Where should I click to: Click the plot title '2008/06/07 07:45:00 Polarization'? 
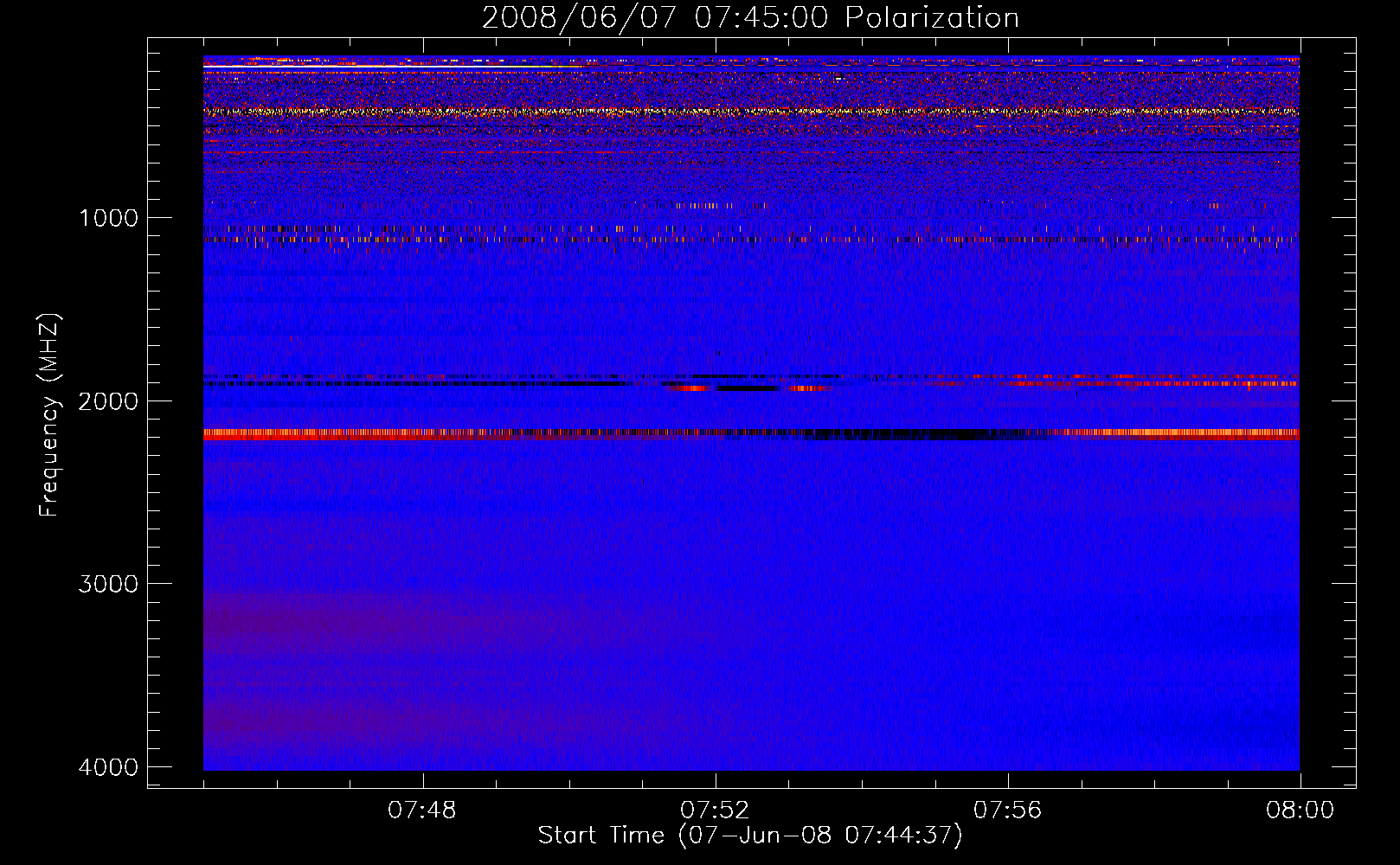click(750, 17)
